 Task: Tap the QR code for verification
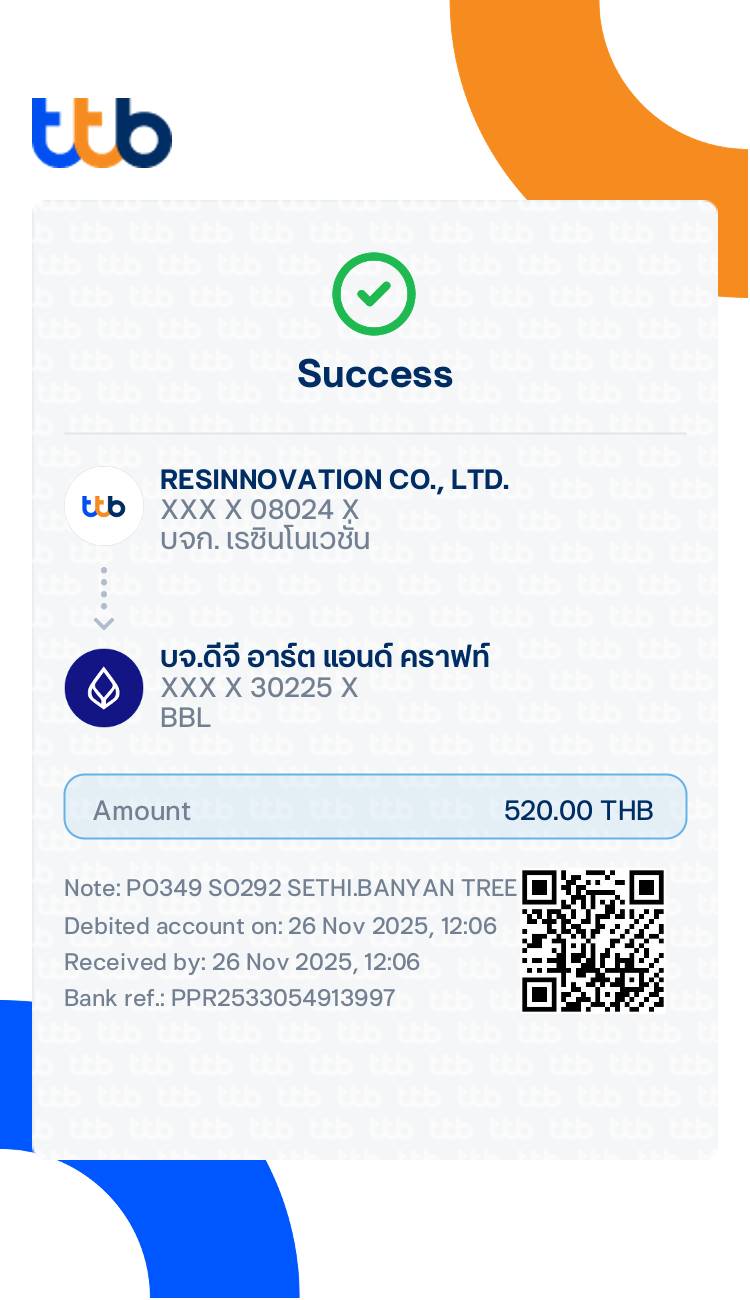tap(593, 940)
